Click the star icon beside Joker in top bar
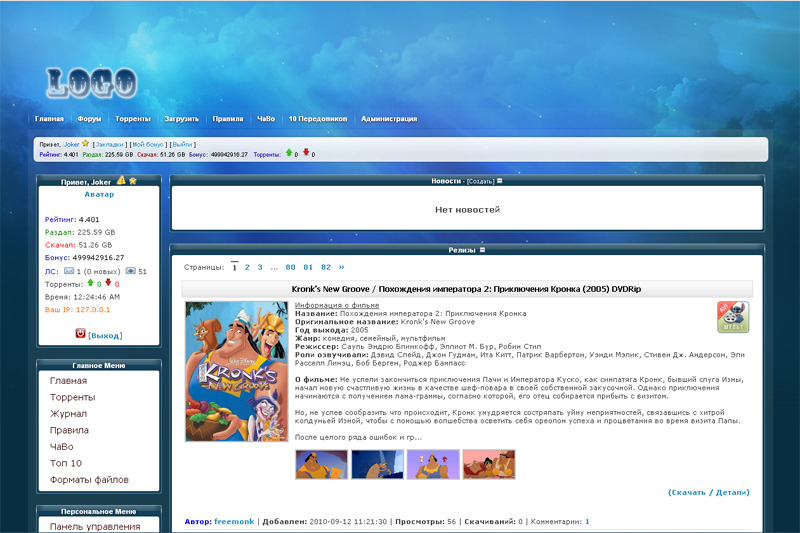The height and width of the screenshot is (533, 800). [x=85, y=144]
